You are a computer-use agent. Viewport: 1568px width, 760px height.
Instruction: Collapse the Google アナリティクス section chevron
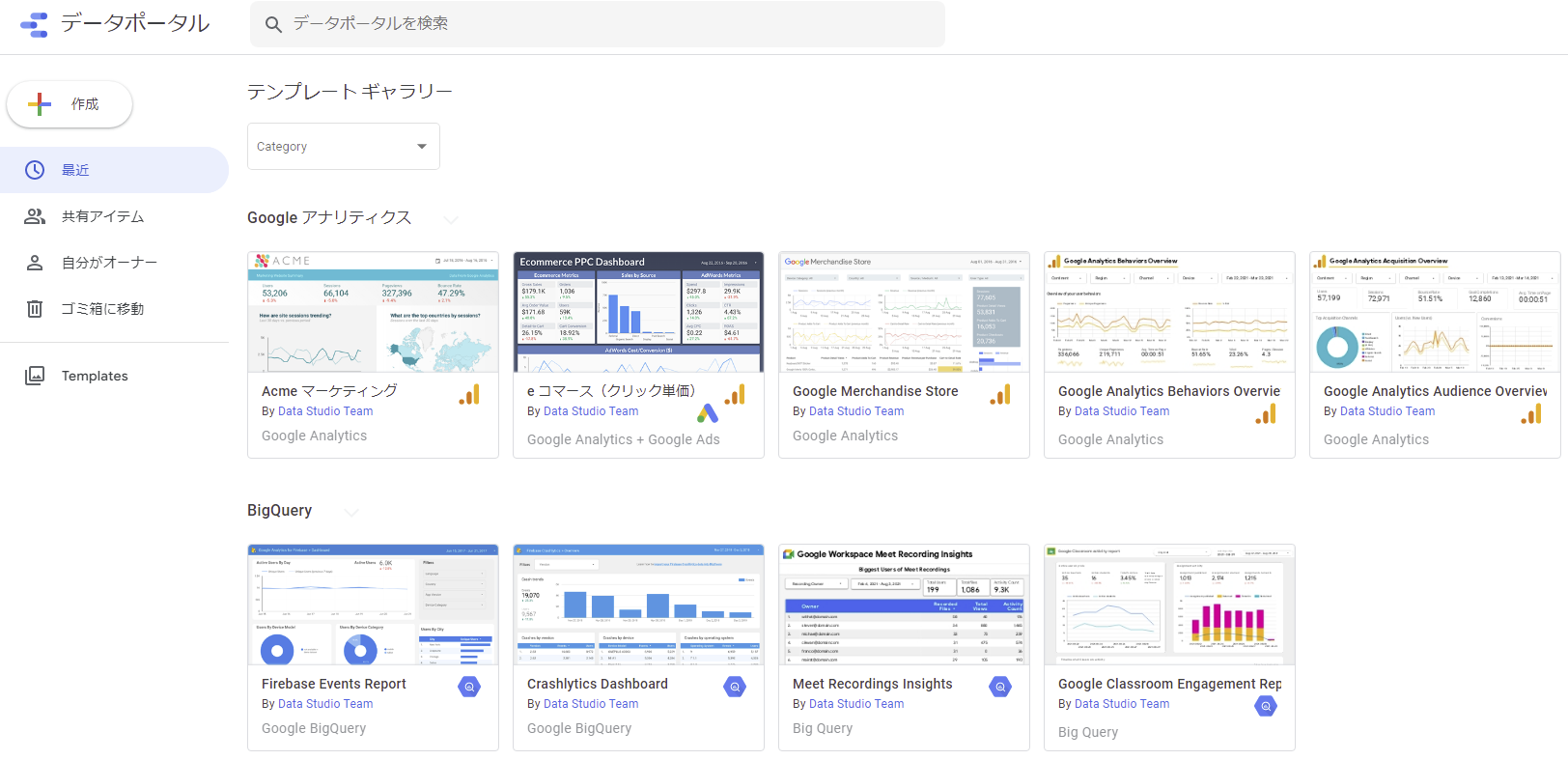click(450, 219)
